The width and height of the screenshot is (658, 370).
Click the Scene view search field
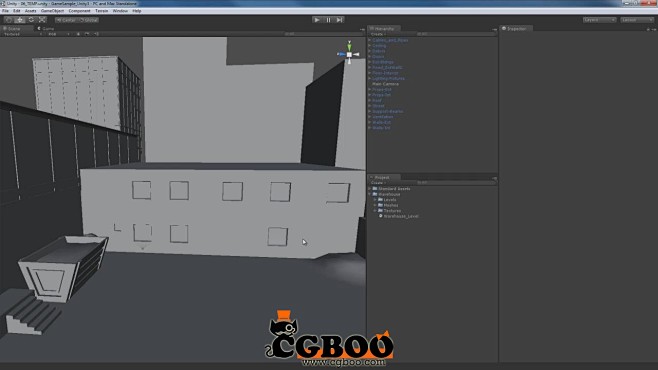tap(323, 34)
